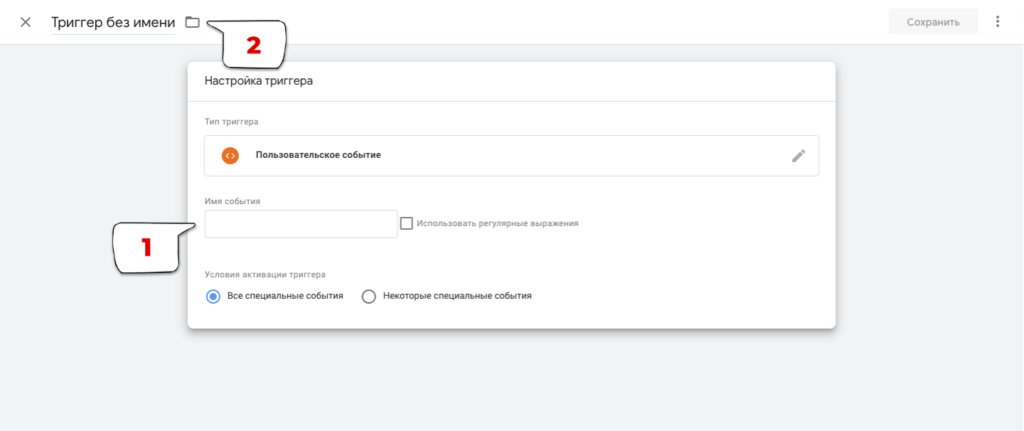Image resolution: width=1024 pixels, height=431 pixels.
Task: Click the 'Тип триггера' section label
Action: pyautogui.click(x=231, y=122)
